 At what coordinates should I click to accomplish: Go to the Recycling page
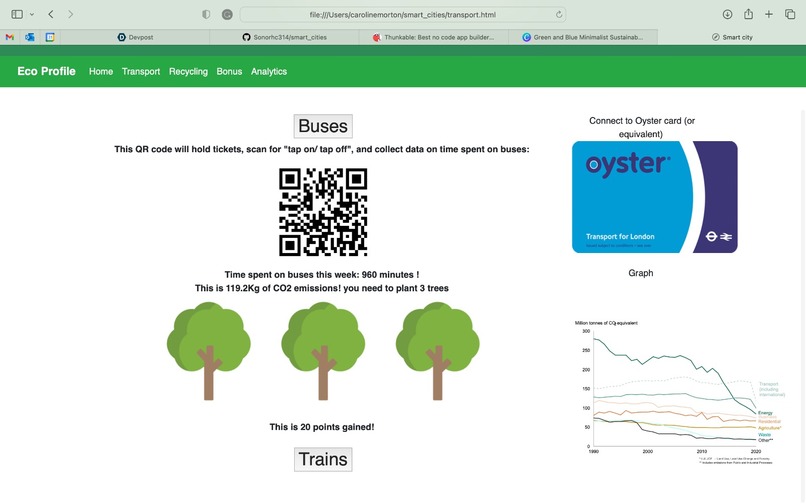point(188,71)
